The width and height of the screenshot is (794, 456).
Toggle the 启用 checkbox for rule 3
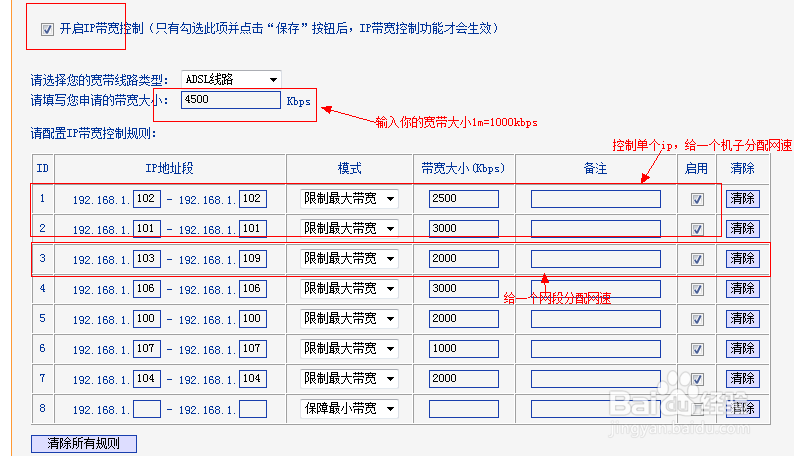(x=697, y=259)
